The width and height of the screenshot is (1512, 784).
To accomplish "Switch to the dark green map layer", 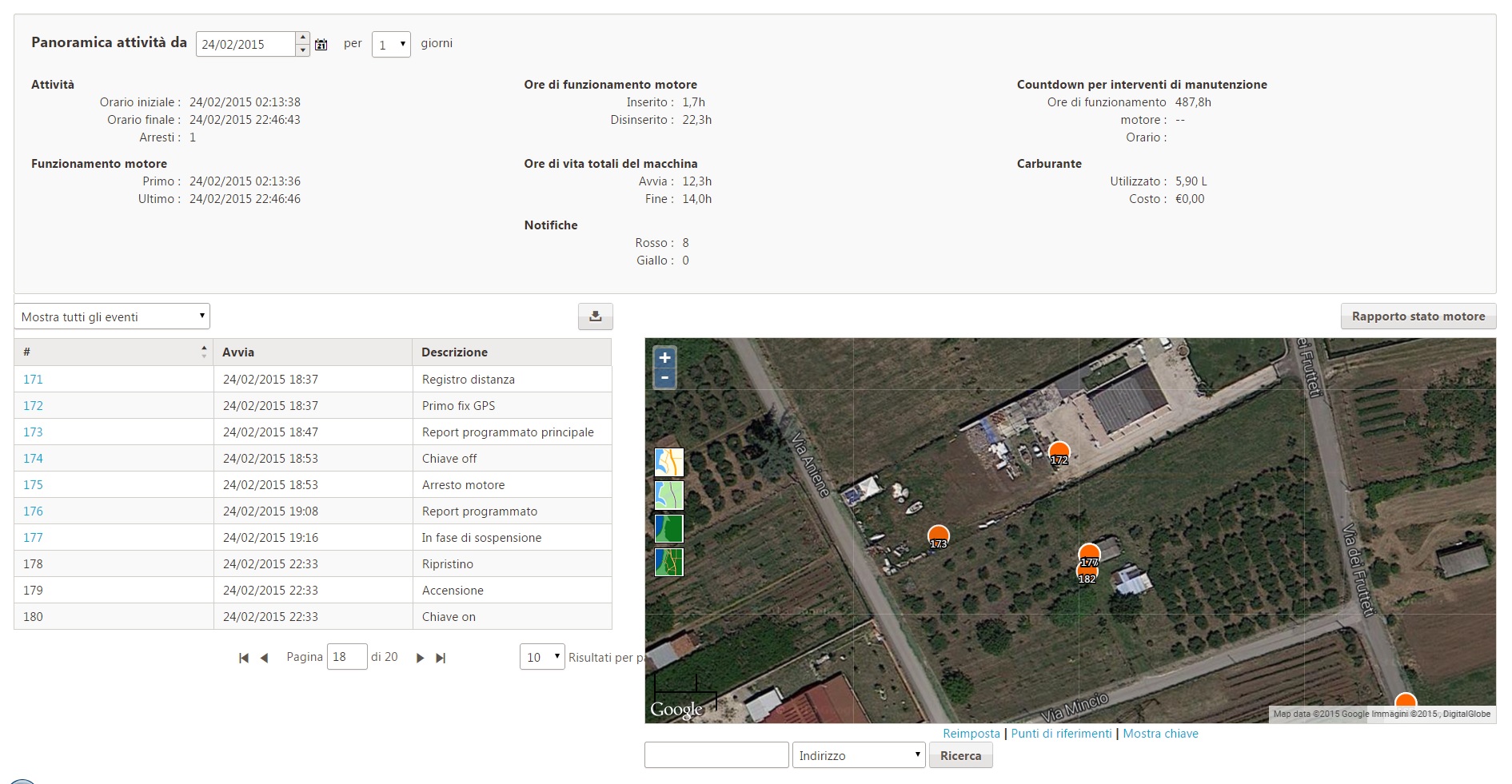I will pos(668,528).
